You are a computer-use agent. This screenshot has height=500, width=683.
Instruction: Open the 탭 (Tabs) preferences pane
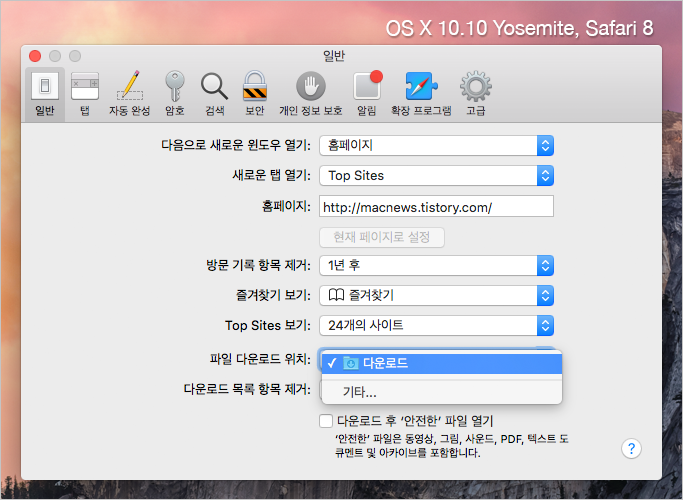click(x=85, y=95)
